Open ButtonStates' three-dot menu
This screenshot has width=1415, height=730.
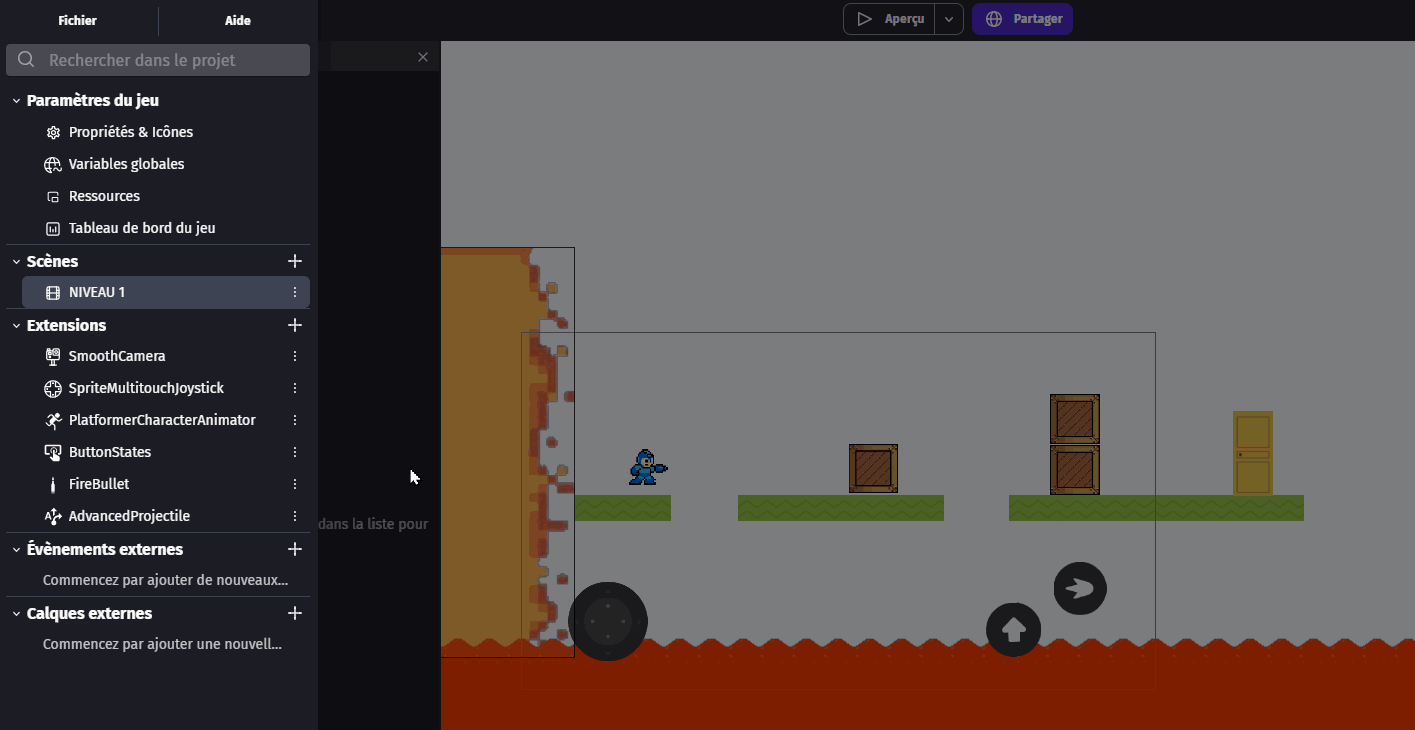[x=295, y=452]
